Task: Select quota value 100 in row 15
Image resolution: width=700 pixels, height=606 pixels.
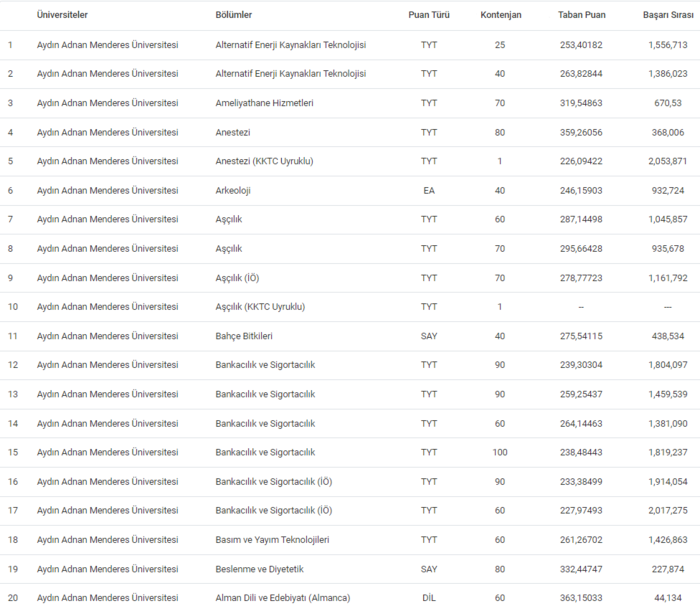Action: click(x=500, y=452)
